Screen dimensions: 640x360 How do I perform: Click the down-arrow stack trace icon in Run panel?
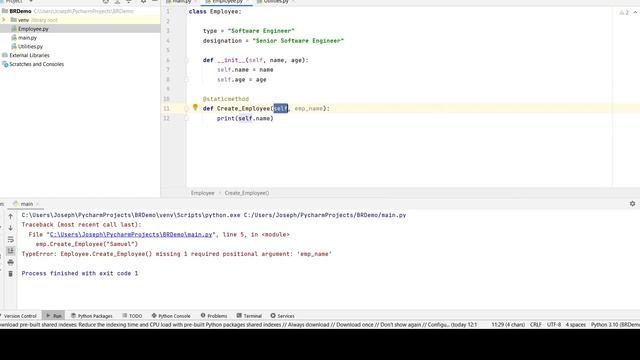click(x=11, y=228)
